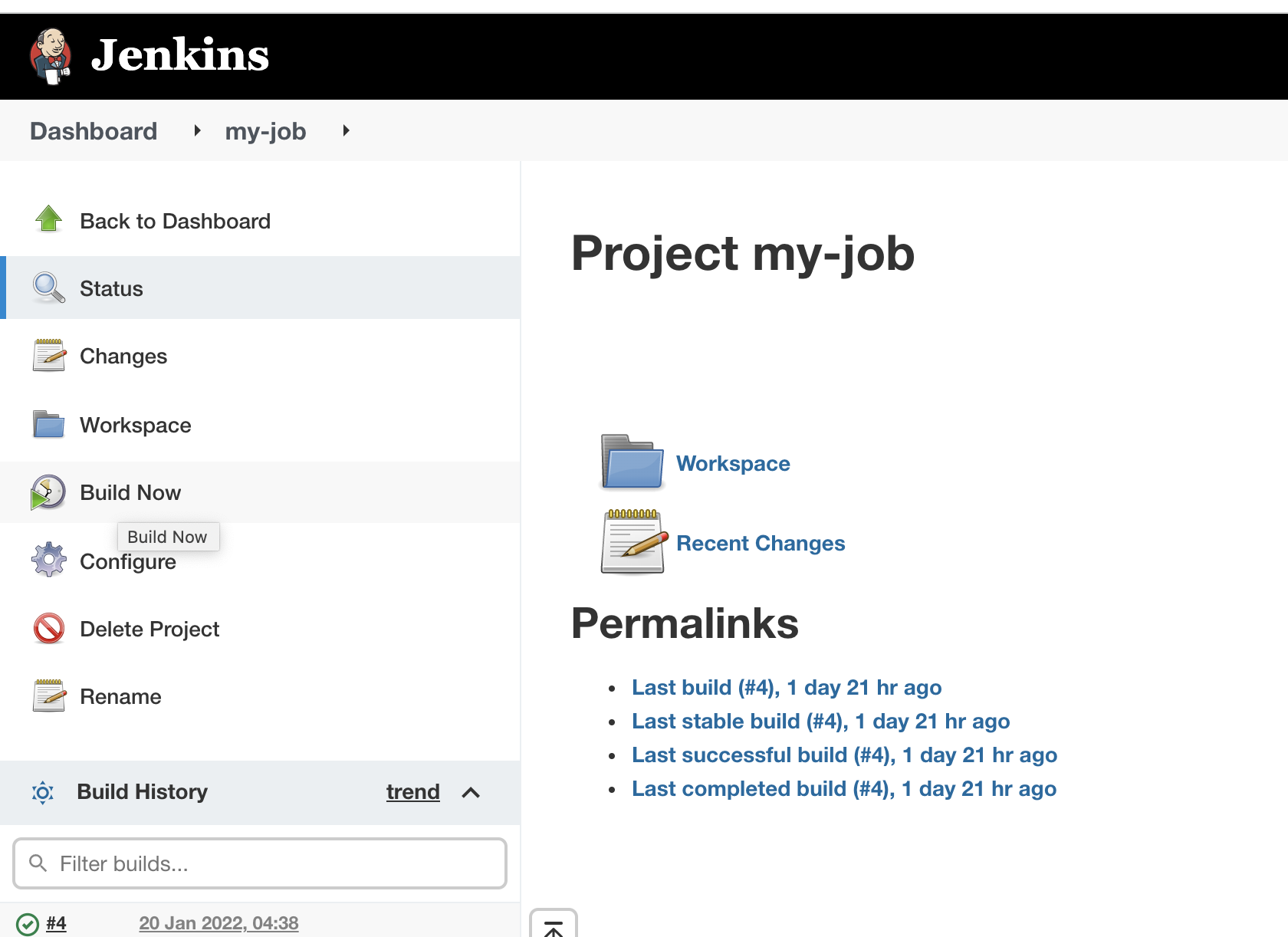Click the Build History heading
This screenshot has height=937, width=1288.
143,791
